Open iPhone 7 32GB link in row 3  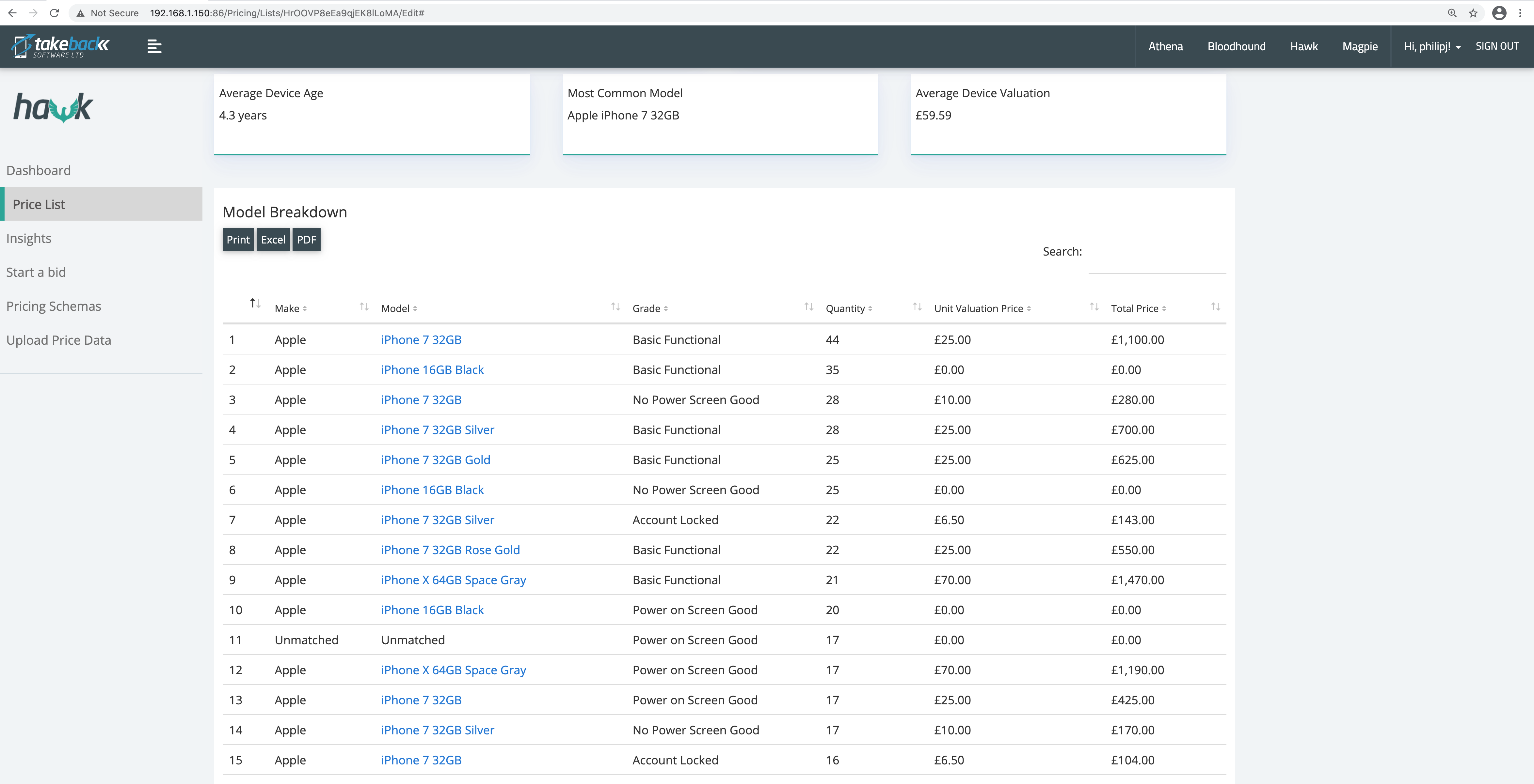coord(421,400)
